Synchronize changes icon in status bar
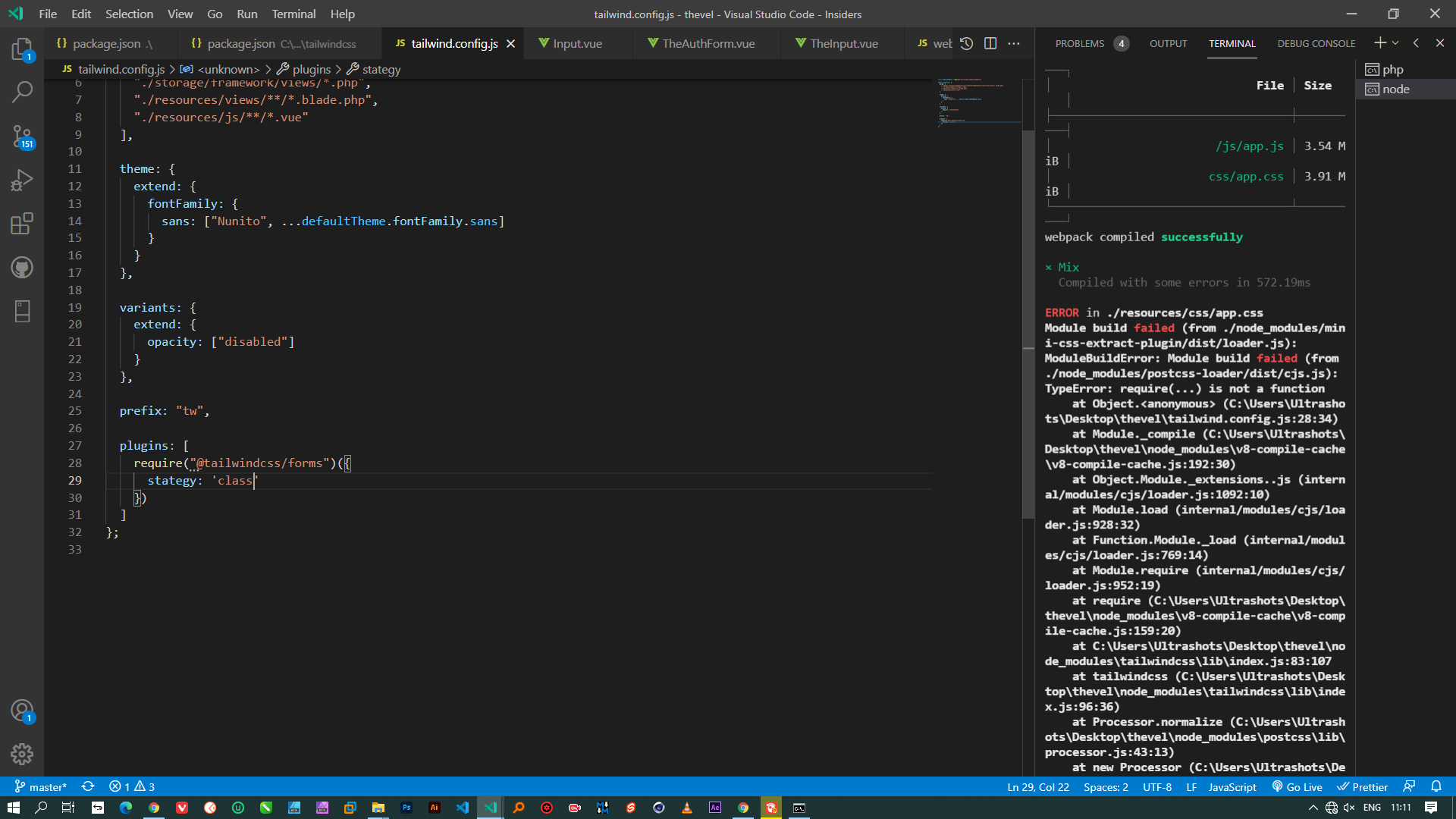1456x819 pixels. (x=88, y=786)
